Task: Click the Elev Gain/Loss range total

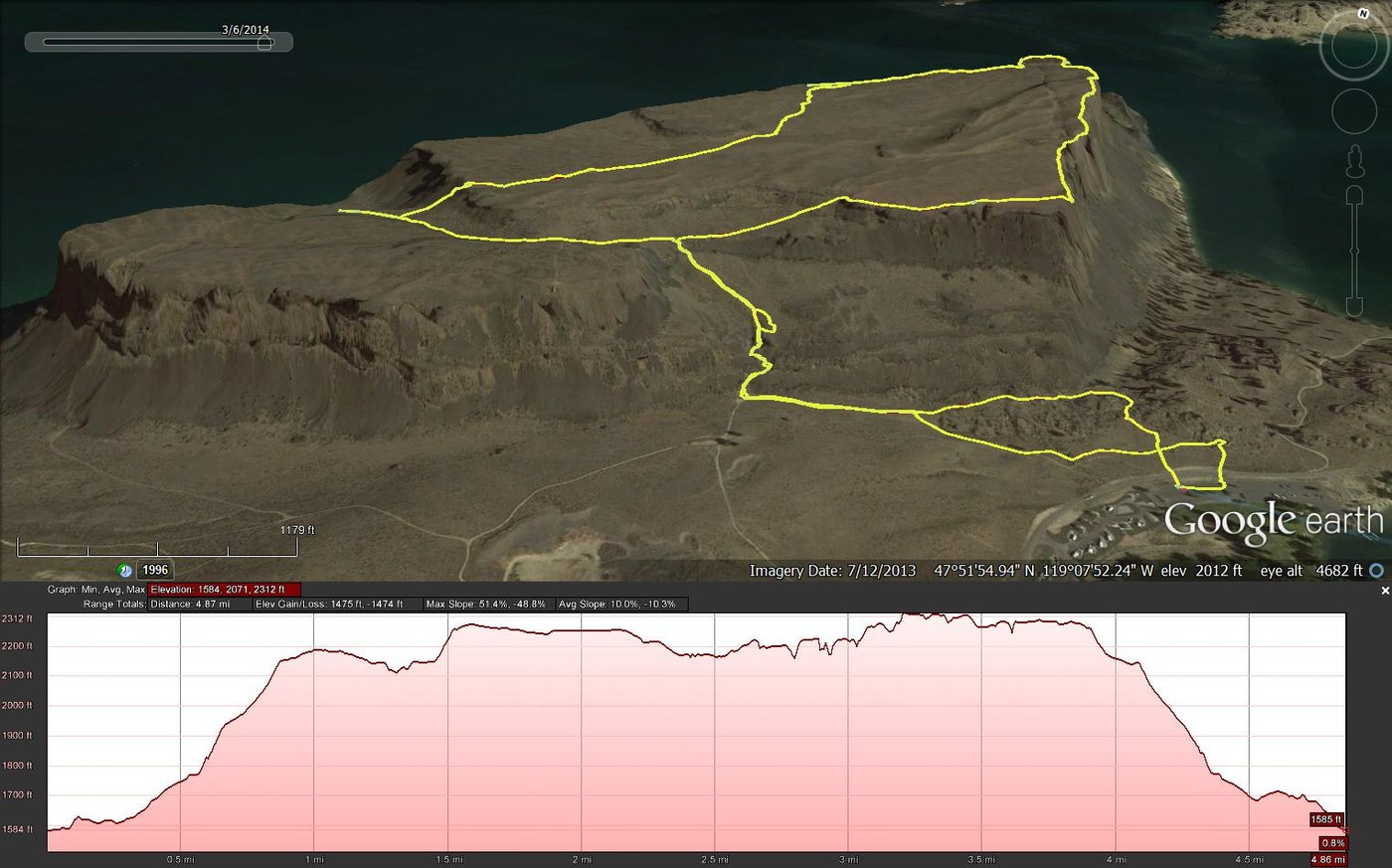Action: click(x=336, y=605)
